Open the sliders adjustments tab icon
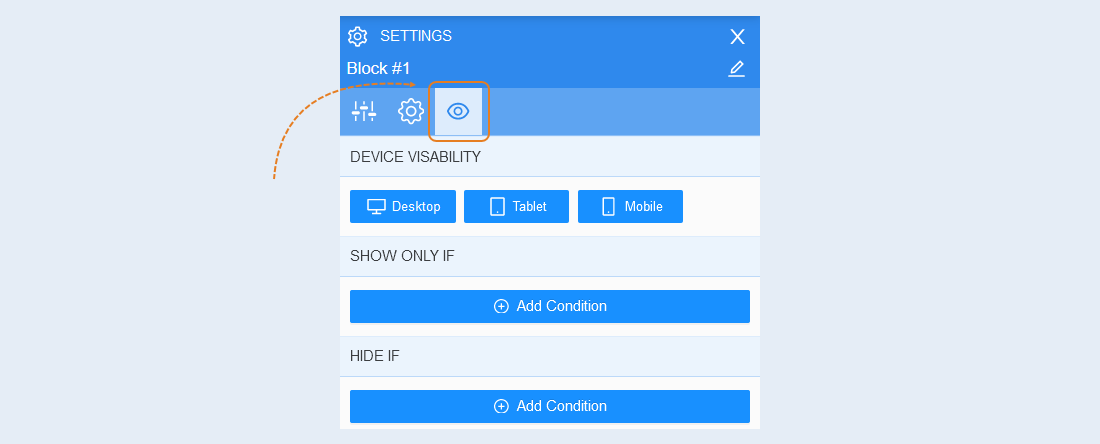The image size is (1100, 444). (x=364, y=111)
